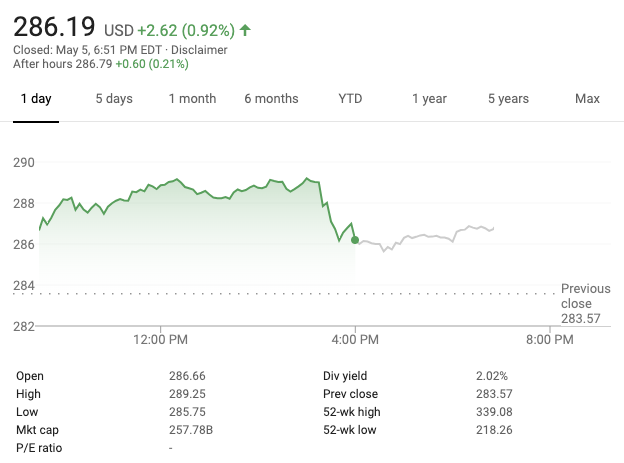Click the 286.19 stock price
This screenshot has width=624, height=463.
54,26
